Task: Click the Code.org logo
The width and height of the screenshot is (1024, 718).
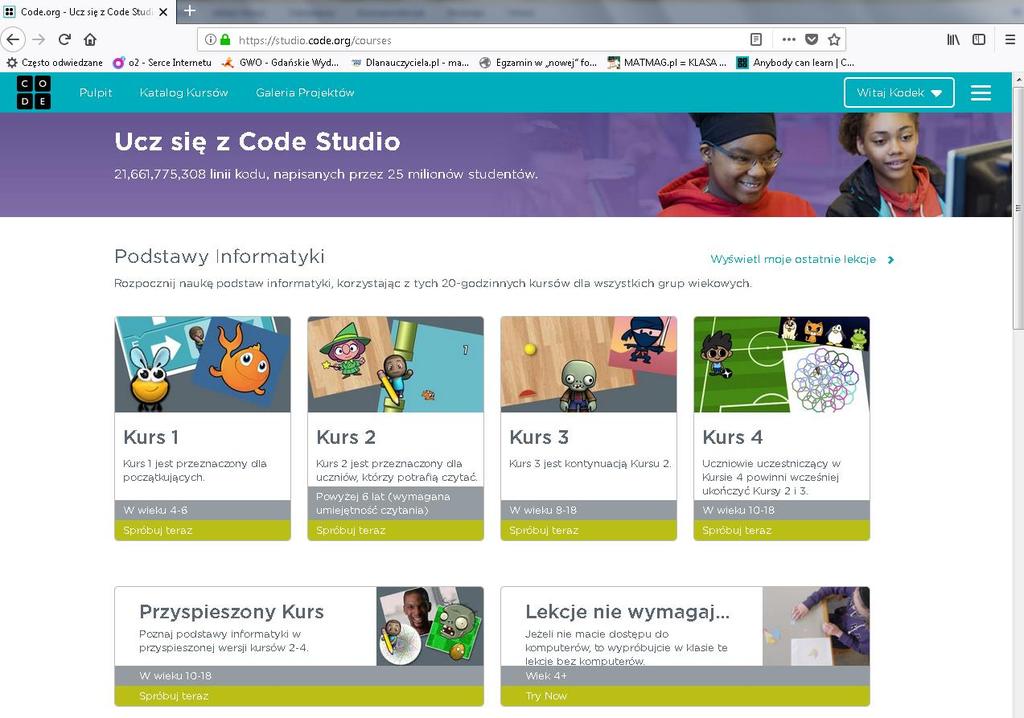Action: click(33, 92)
